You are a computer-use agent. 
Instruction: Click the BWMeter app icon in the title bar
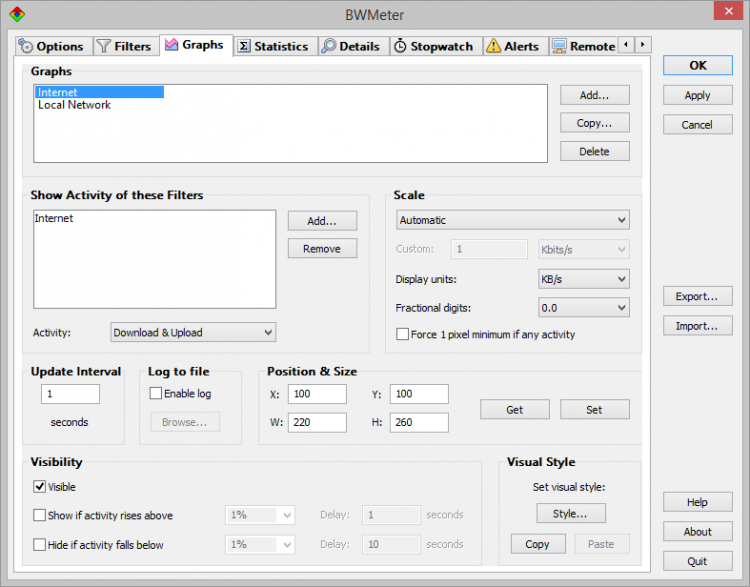point(17,14)
